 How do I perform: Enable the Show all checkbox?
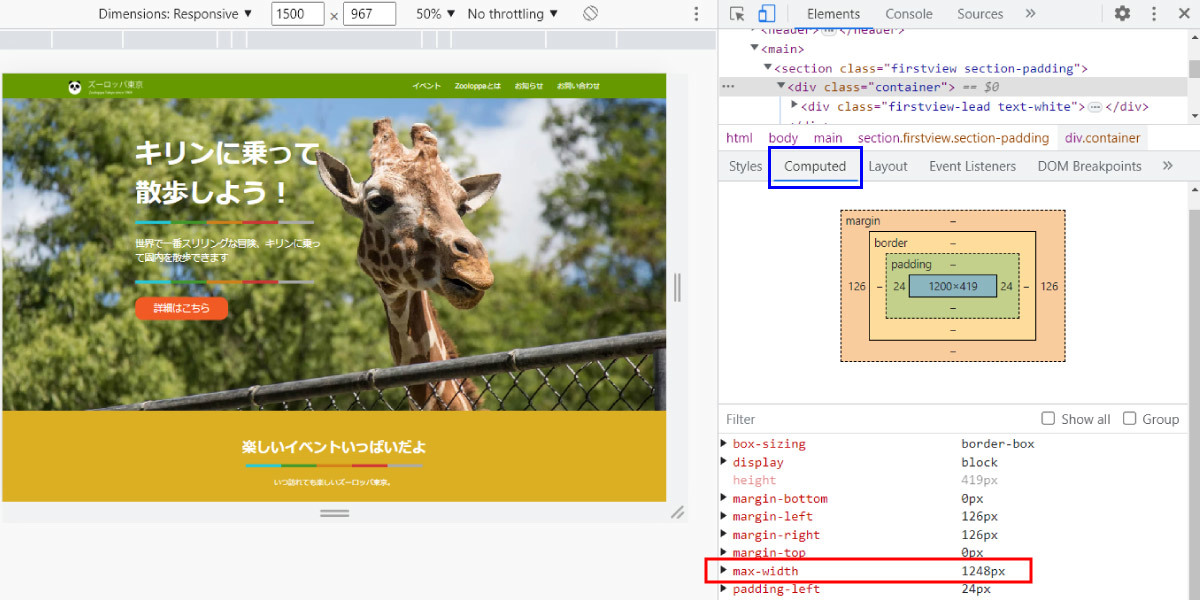coord(1048,419)
